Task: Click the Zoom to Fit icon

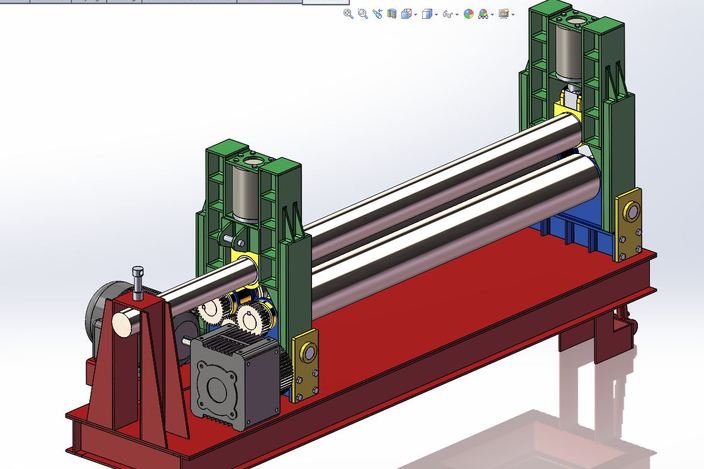Action: point(348,14)
